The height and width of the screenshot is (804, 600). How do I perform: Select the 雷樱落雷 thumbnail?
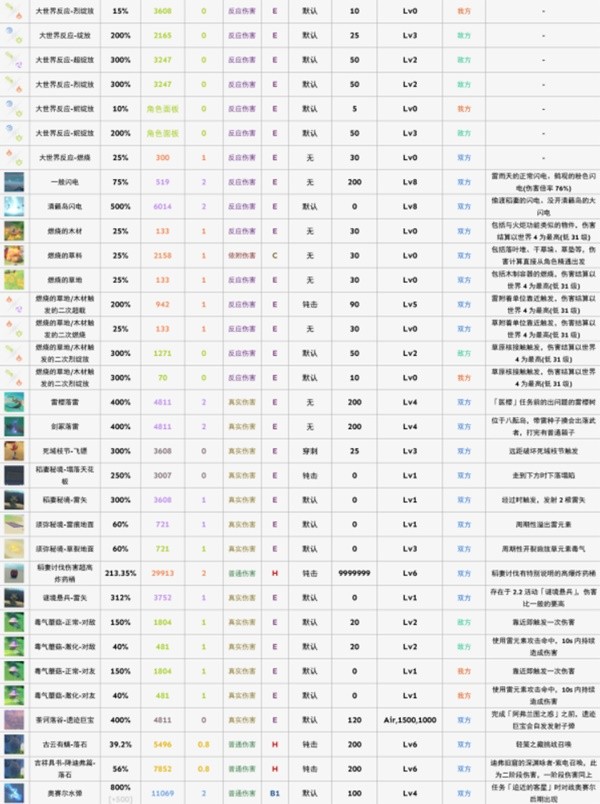coord(14,402)
